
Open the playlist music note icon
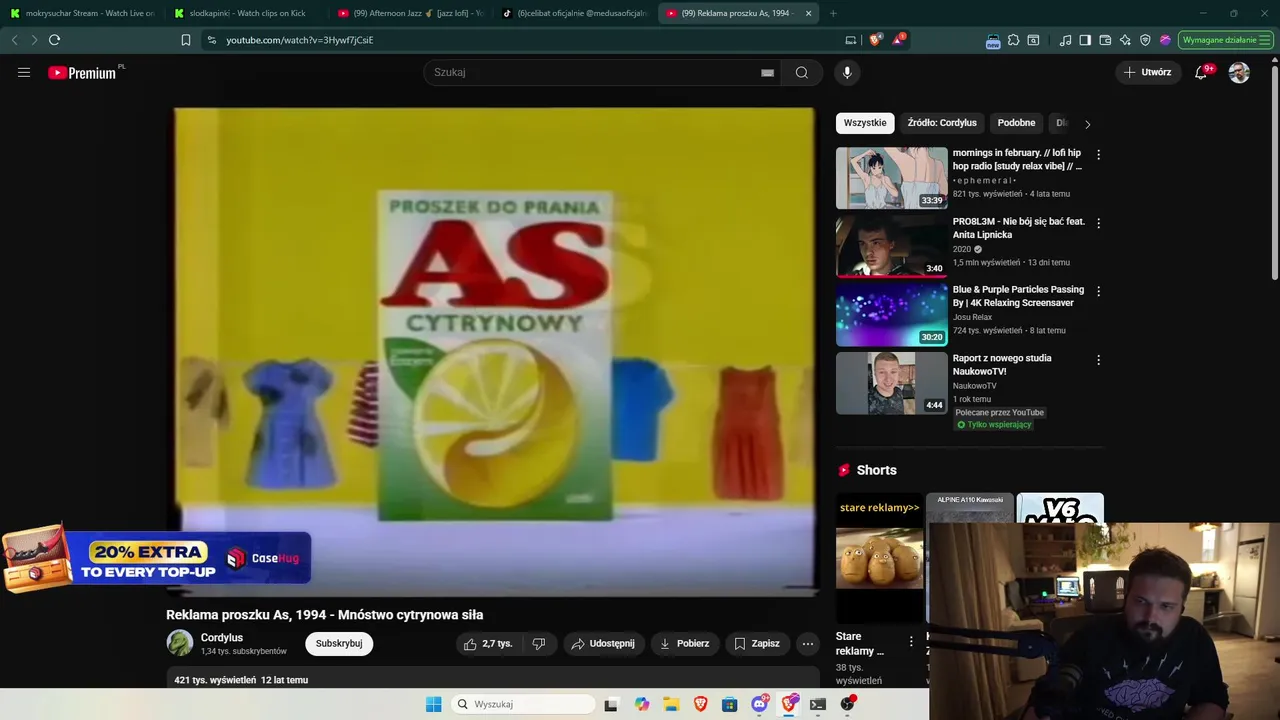coord(1065,40)
